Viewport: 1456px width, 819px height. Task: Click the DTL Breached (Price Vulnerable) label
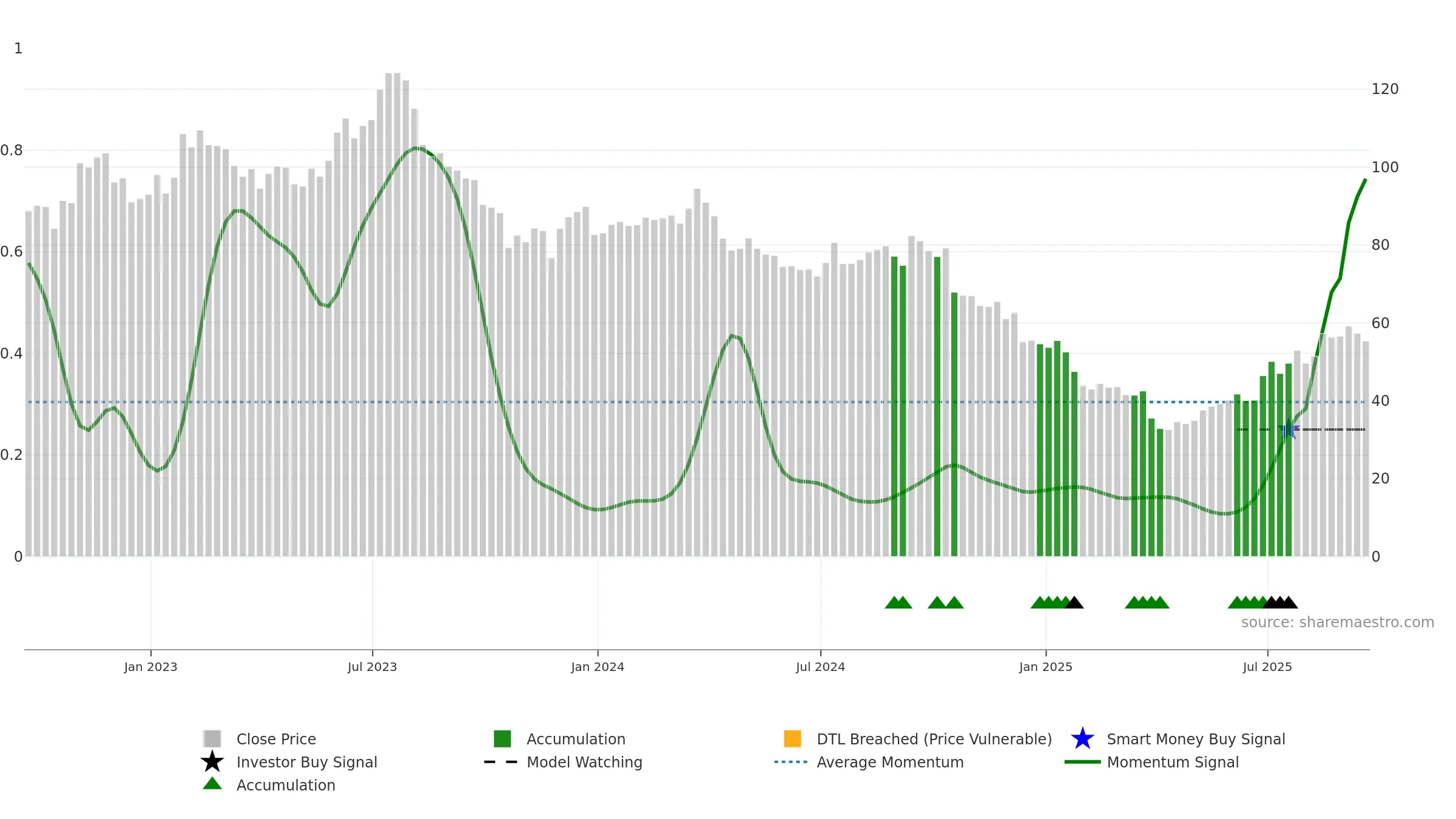(x=934, y=739)
